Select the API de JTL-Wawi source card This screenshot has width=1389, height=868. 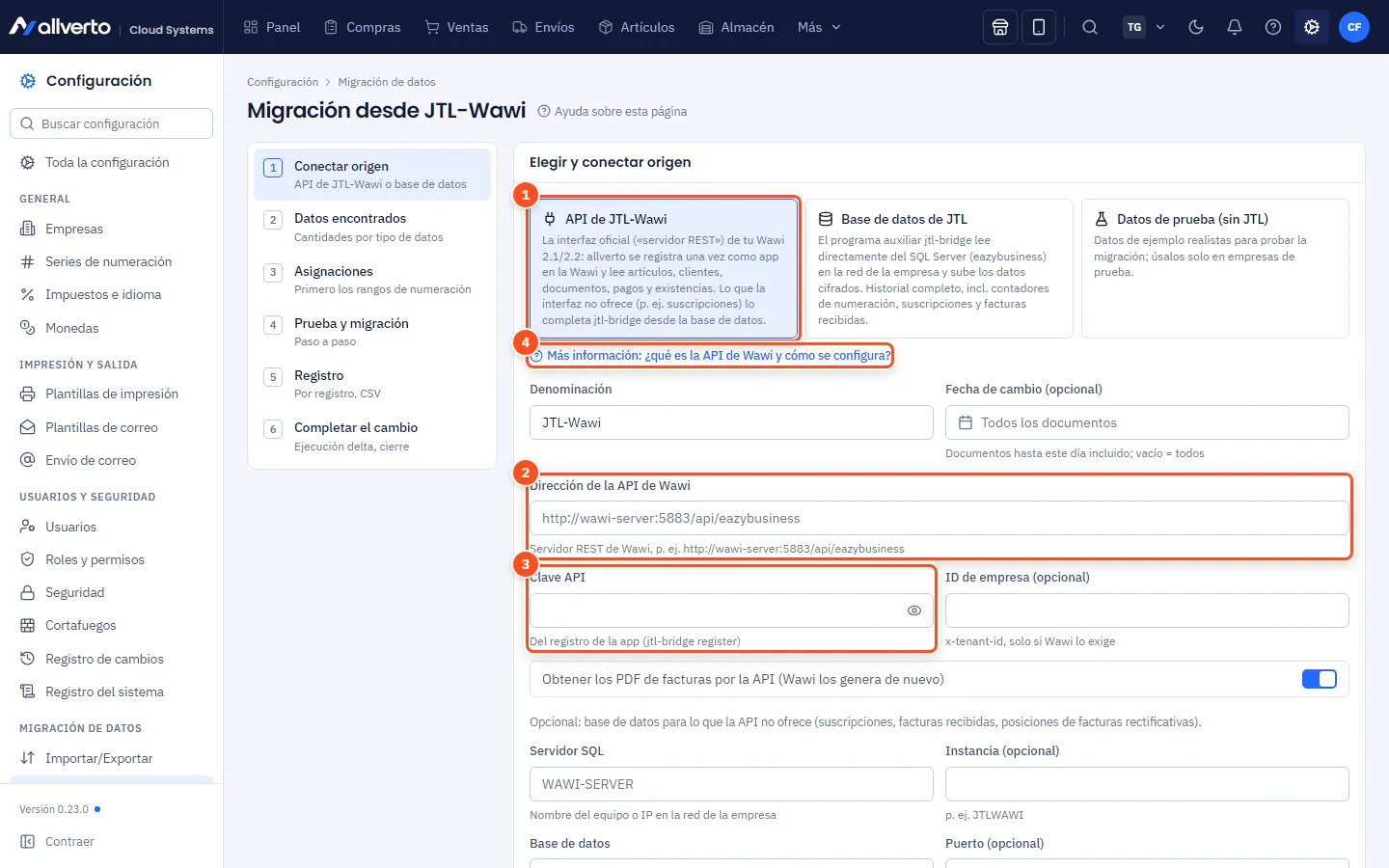point(664,268)
